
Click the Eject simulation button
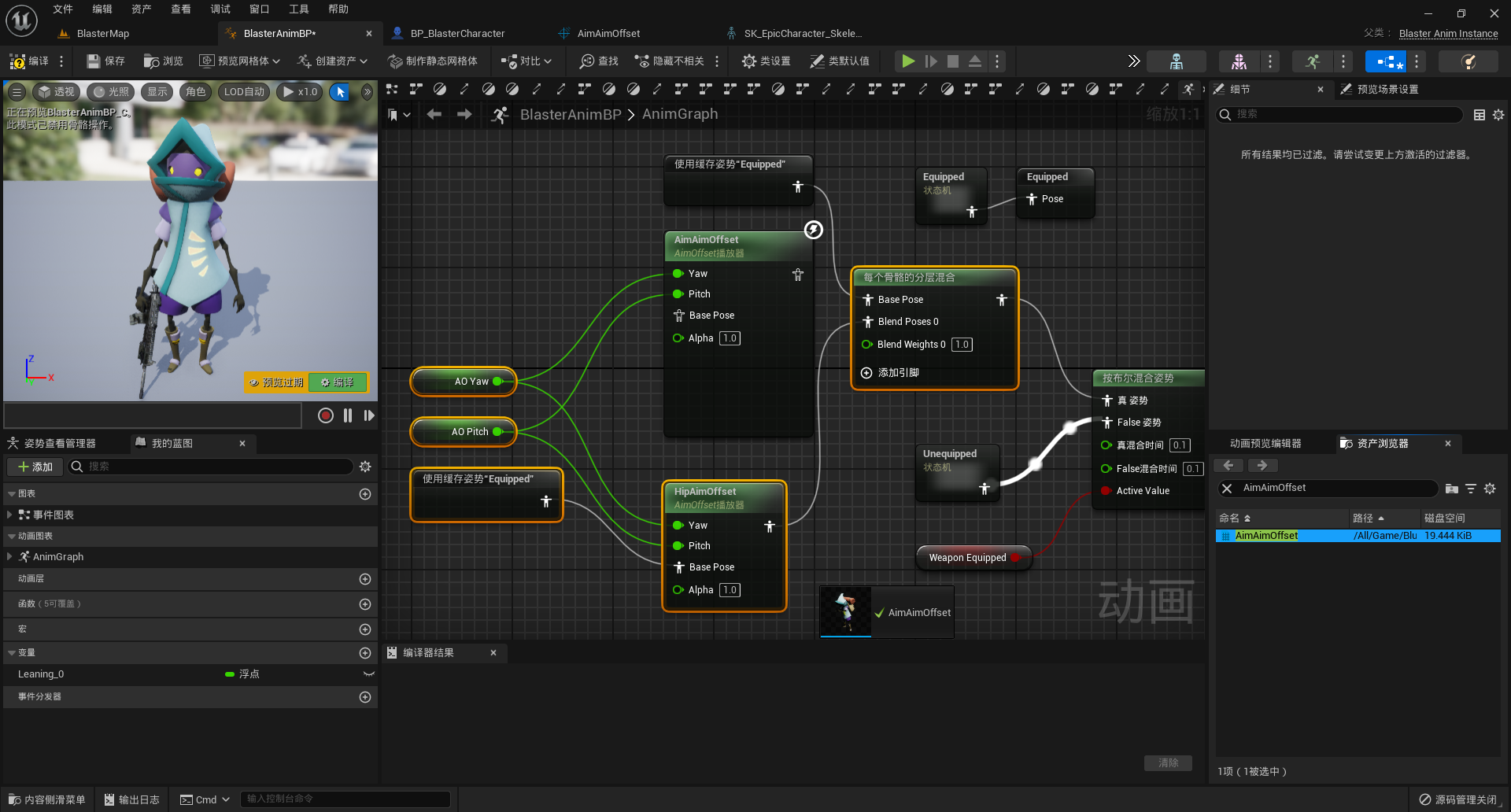(975, 61)
